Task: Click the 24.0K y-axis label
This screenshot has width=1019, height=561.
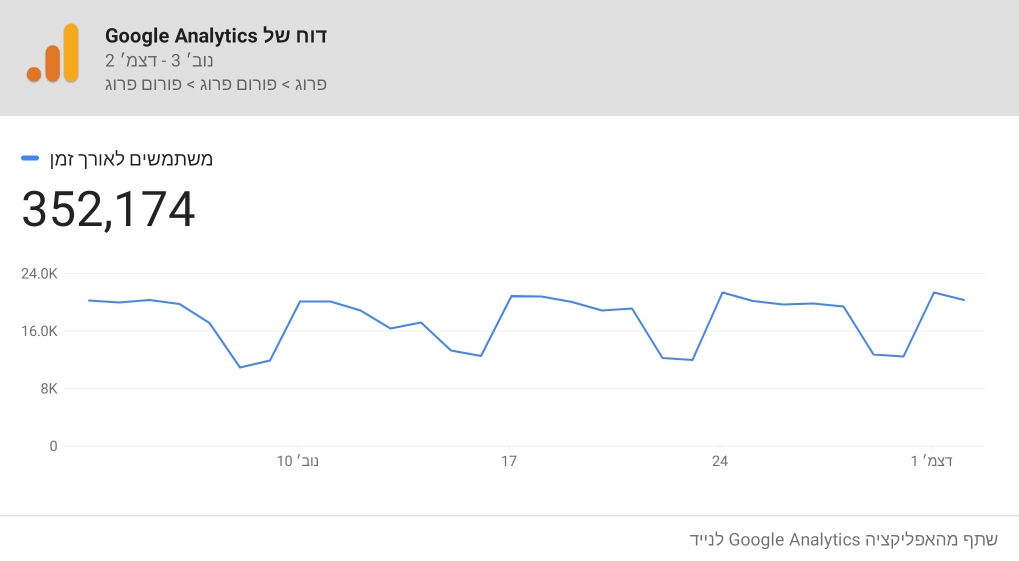Action: pos(41,274)
